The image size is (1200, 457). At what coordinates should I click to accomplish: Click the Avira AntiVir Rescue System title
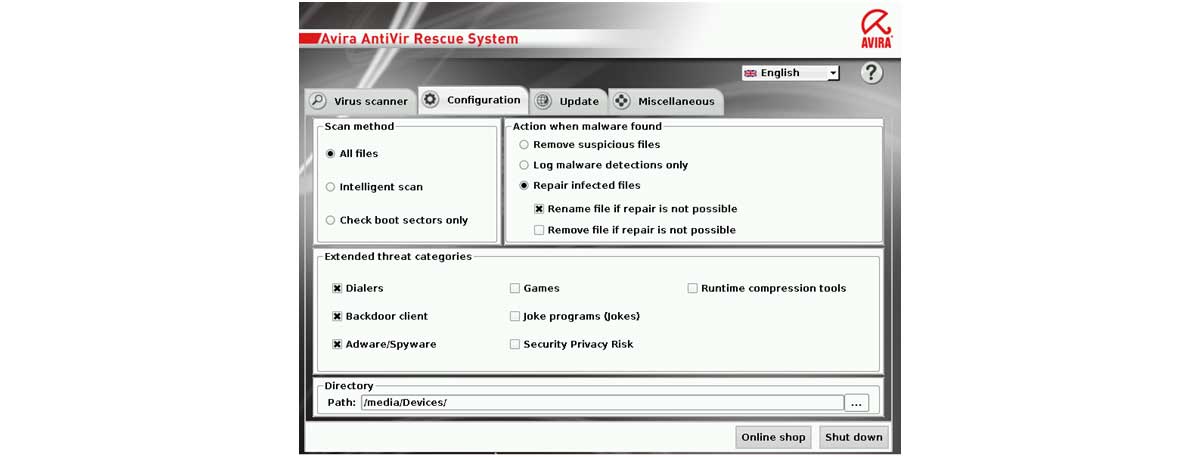tap(420, 39)
